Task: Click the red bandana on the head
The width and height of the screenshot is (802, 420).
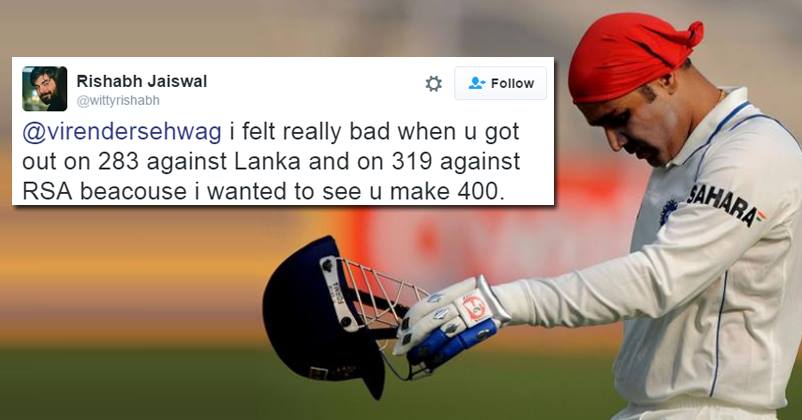Action: [x=632, y=56]
